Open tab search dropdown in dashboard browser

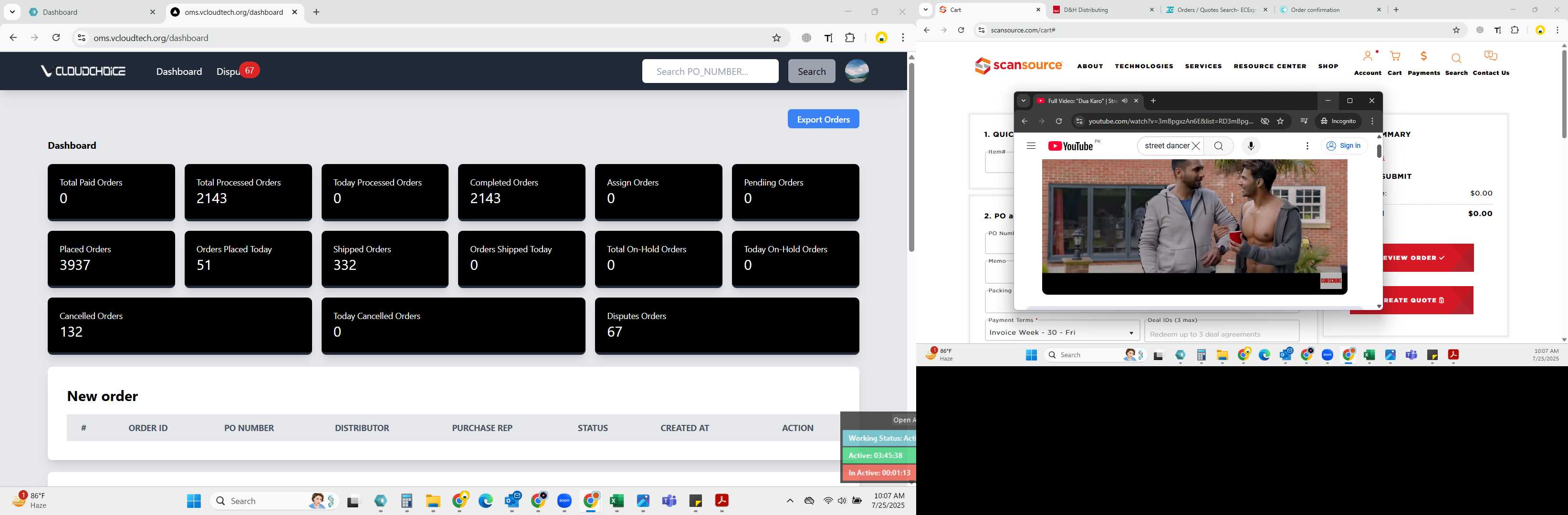pyautogui.click(x=12, y=11)
